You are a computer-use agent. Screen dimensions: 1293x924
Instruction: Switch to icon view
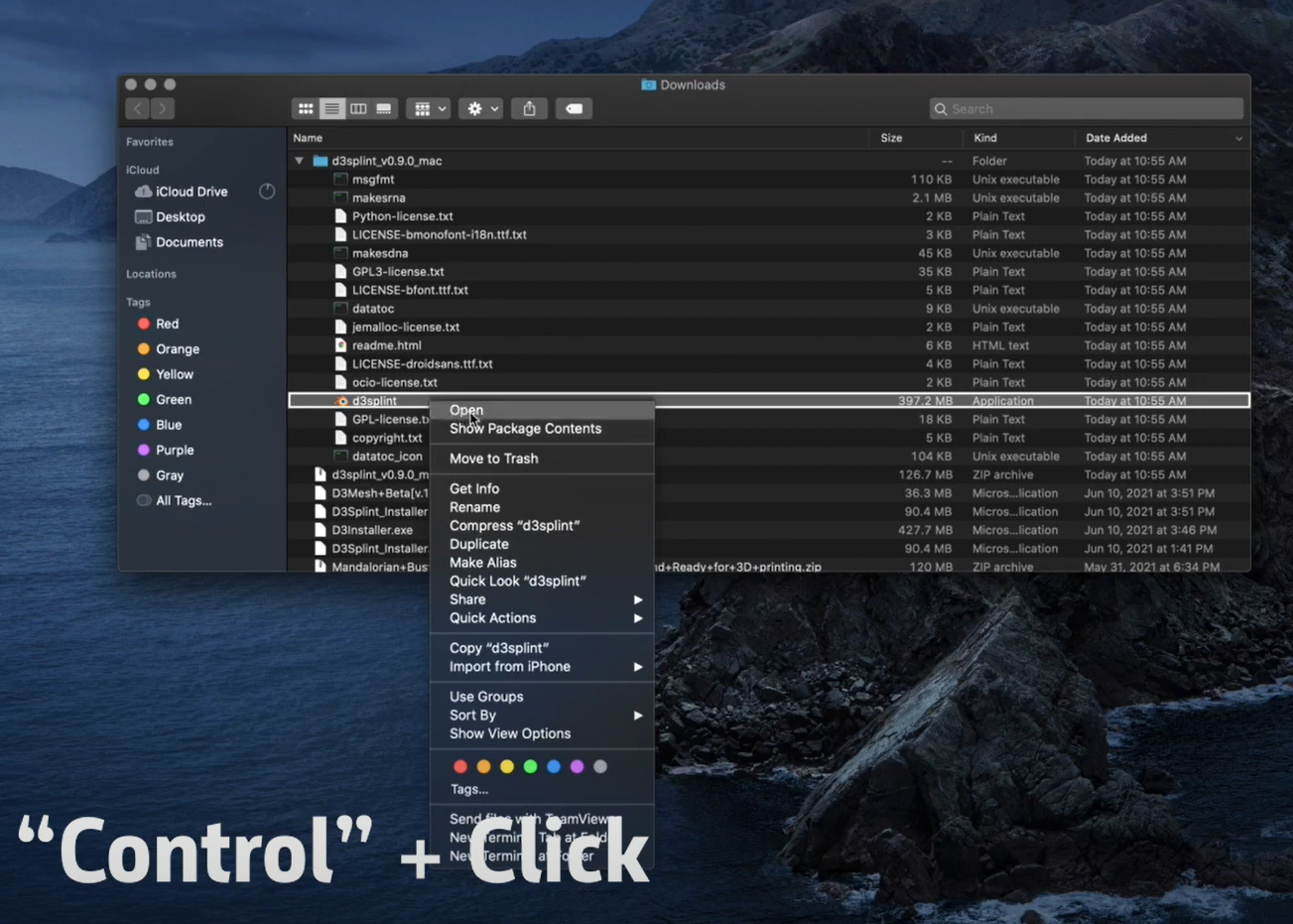pyautogui.click(x=306, y=109)
